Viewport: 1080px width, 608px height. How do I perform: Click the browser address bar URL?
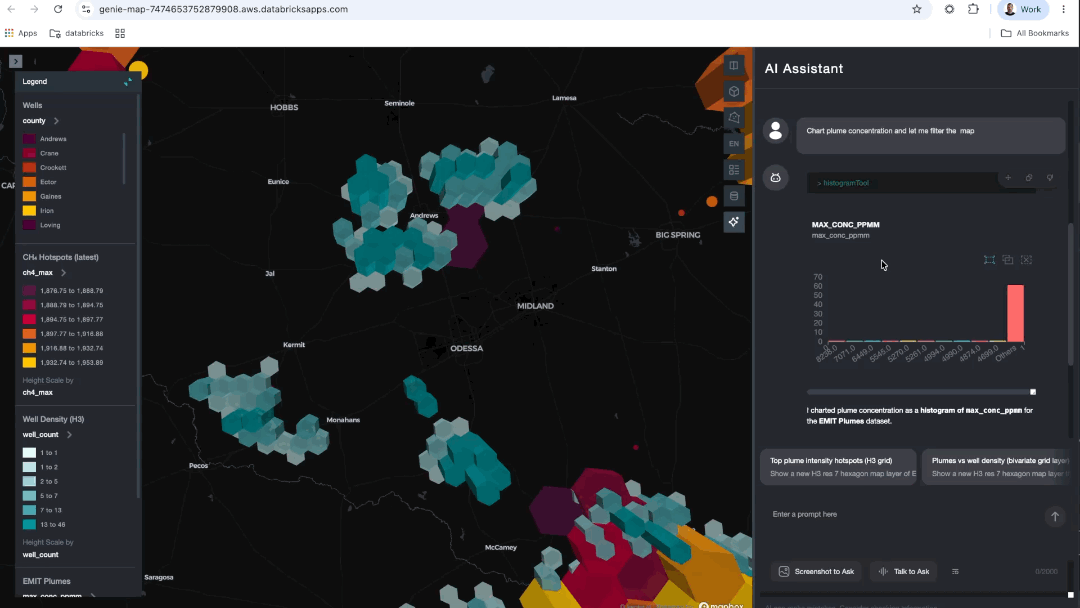click(x=223, y=9)
